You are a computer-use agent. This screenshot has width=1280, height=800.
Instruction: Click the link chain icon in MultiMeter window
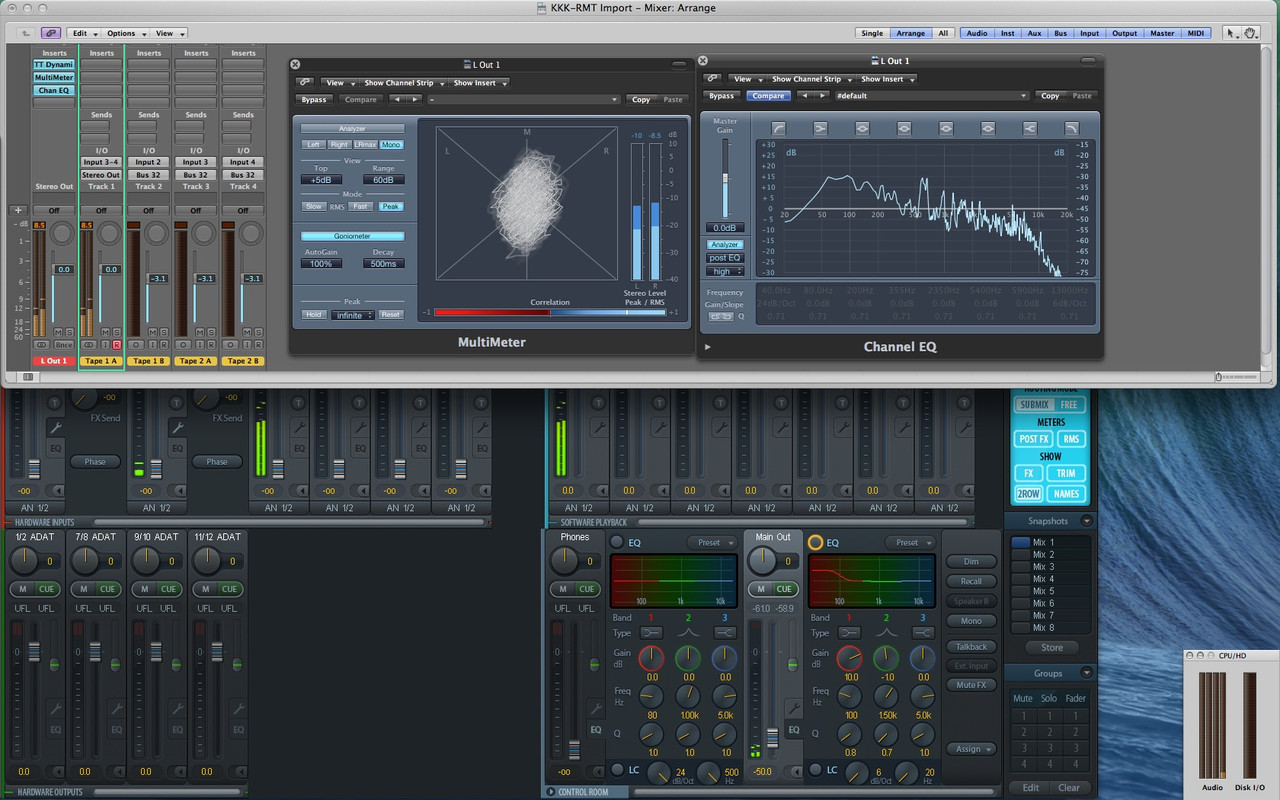coord(304,83)
